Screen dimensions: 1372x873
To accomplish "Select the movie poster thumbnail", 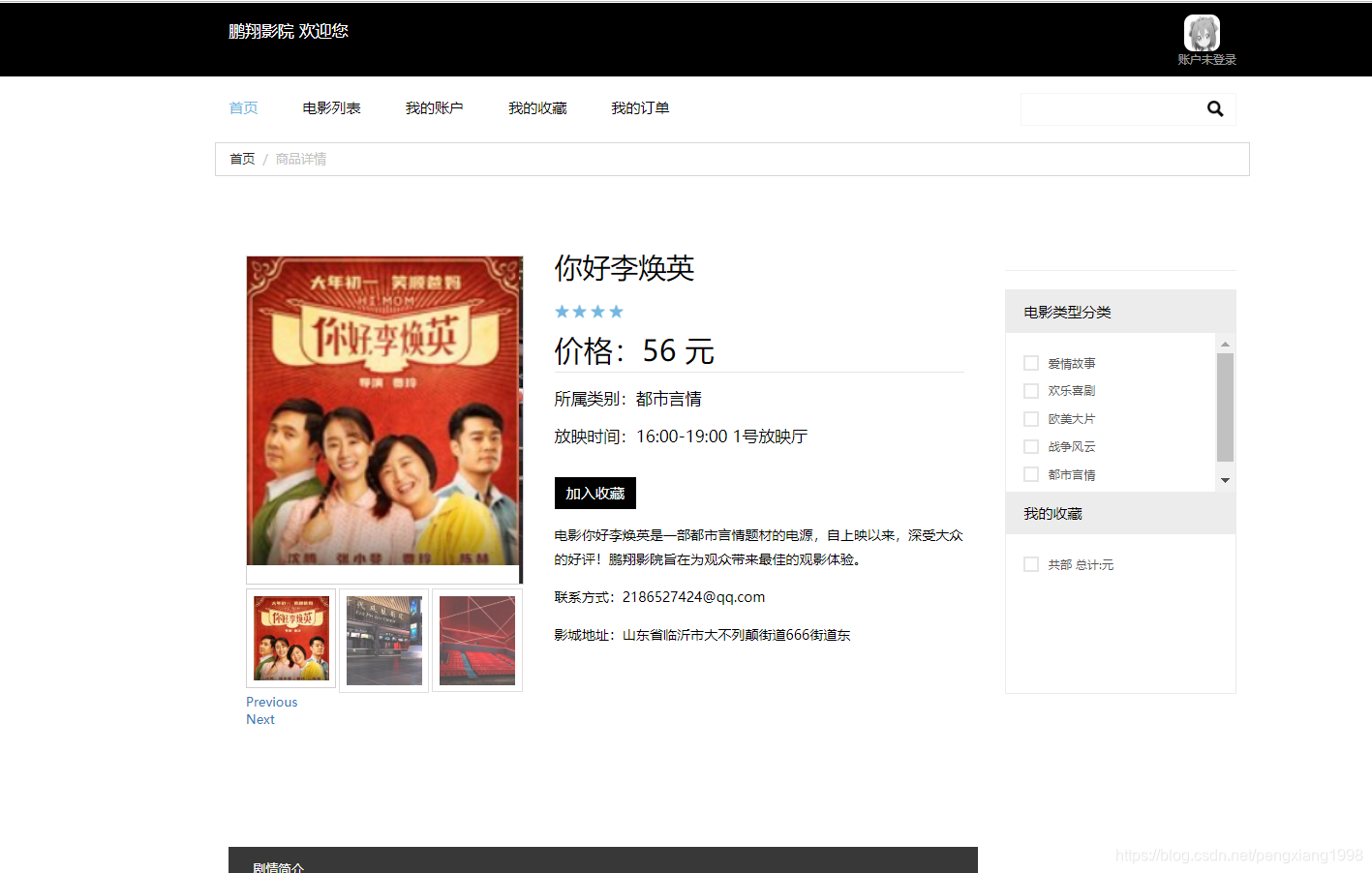I will 291,639.
